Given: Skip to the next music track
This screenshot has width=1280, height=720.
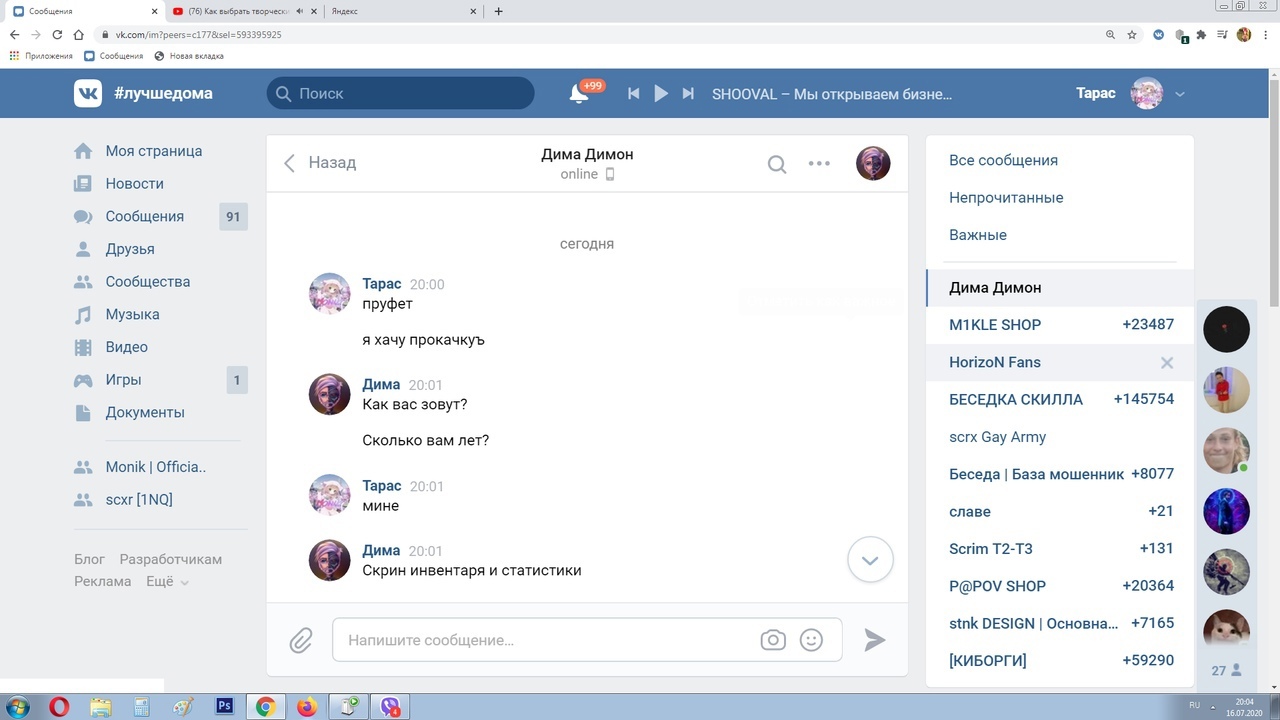Looking at the screenshot, I should [x=688, y=93].
